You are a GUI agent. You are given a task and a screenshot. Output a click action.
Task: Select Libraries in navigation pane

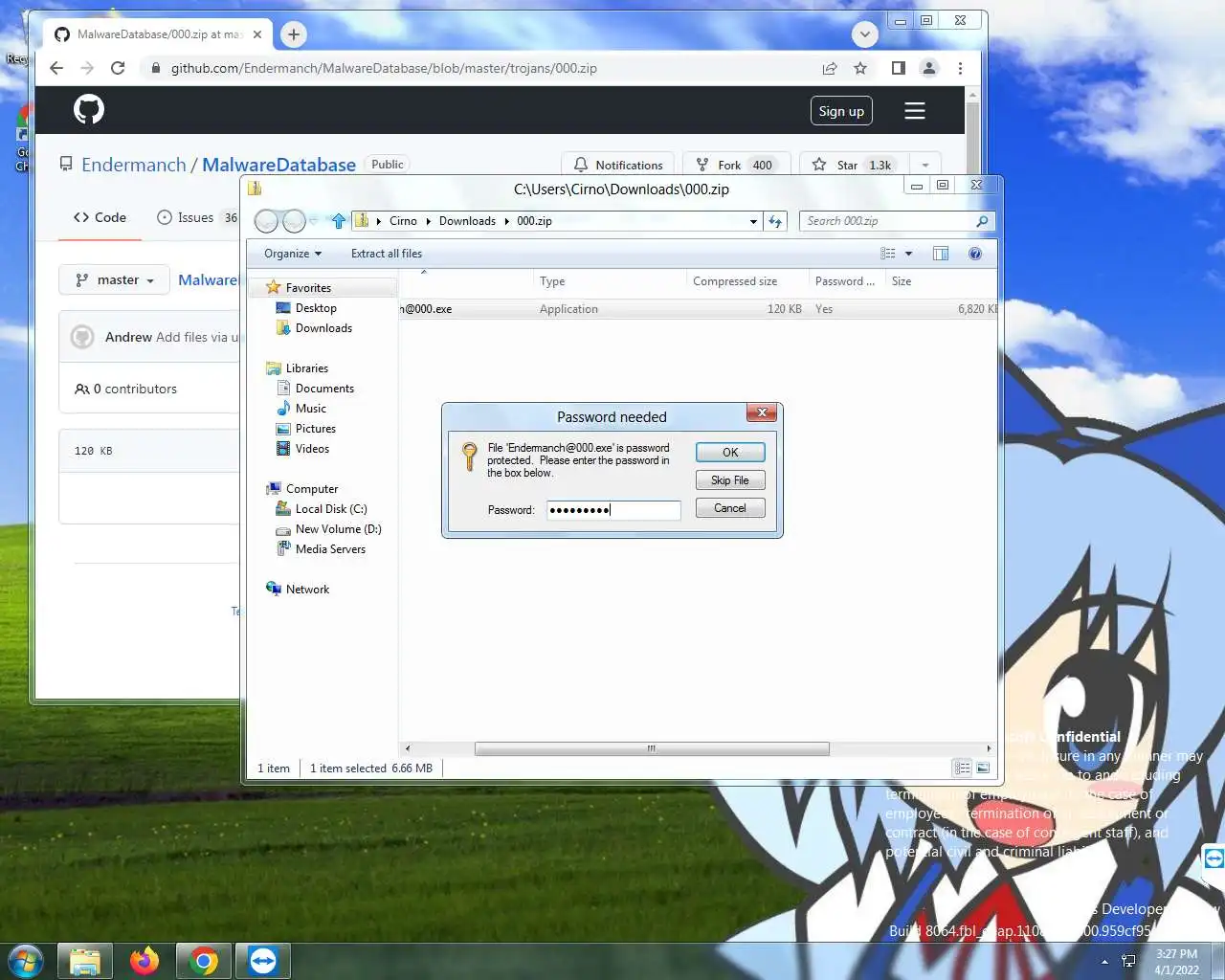click(306, 368)
